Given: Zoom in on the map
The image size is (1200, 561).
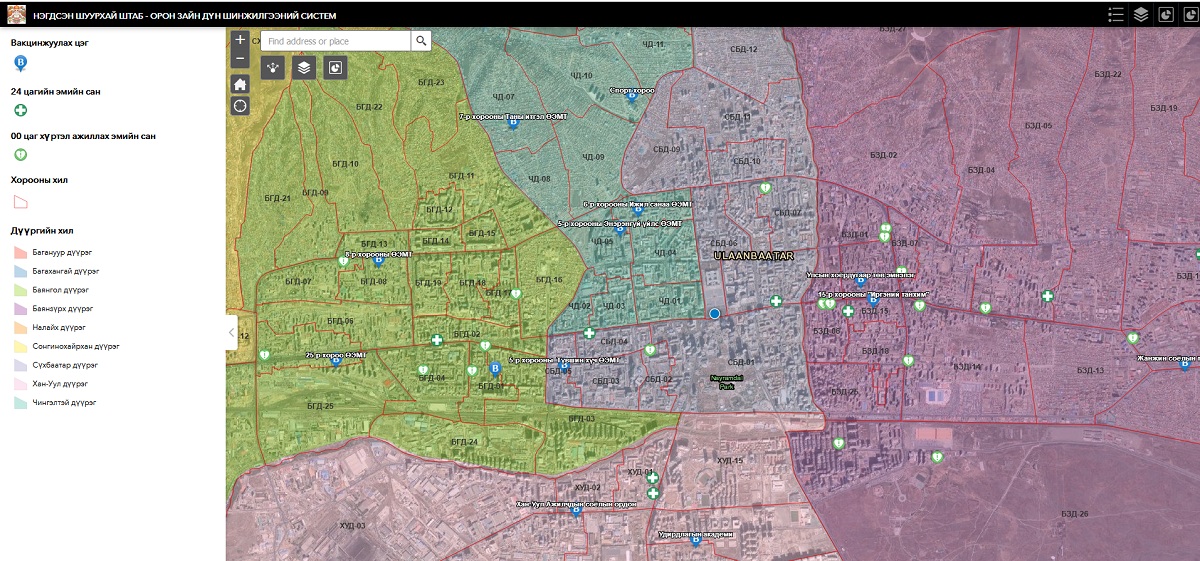Looking at the screenshot, I should 240,40.
